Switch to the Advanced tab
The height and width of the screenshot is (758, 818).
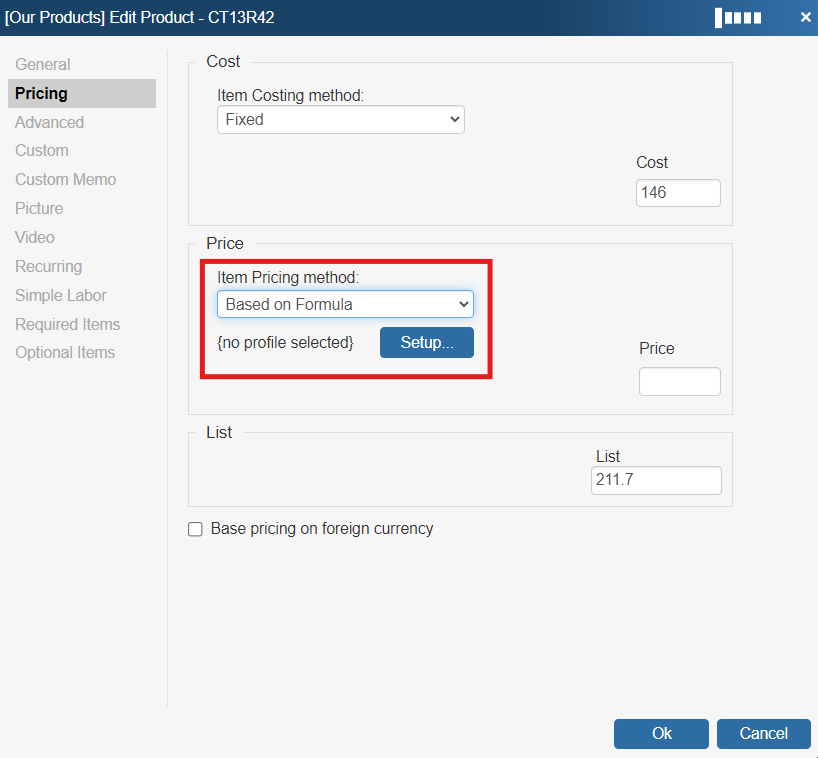pyautogui.click(x=50, y=122)
